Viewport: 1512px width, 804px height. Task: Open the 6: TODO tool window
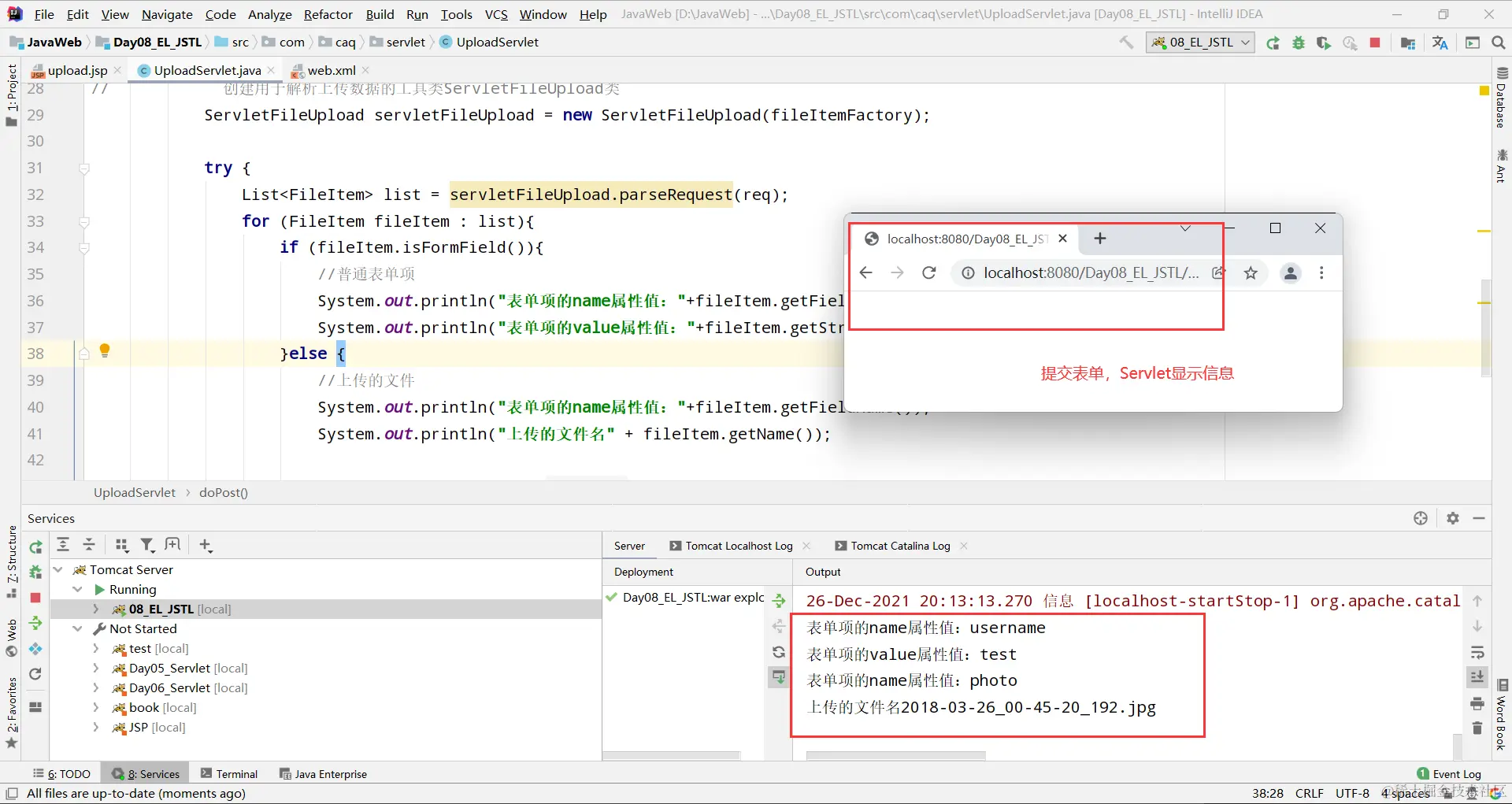pos(61,774)
